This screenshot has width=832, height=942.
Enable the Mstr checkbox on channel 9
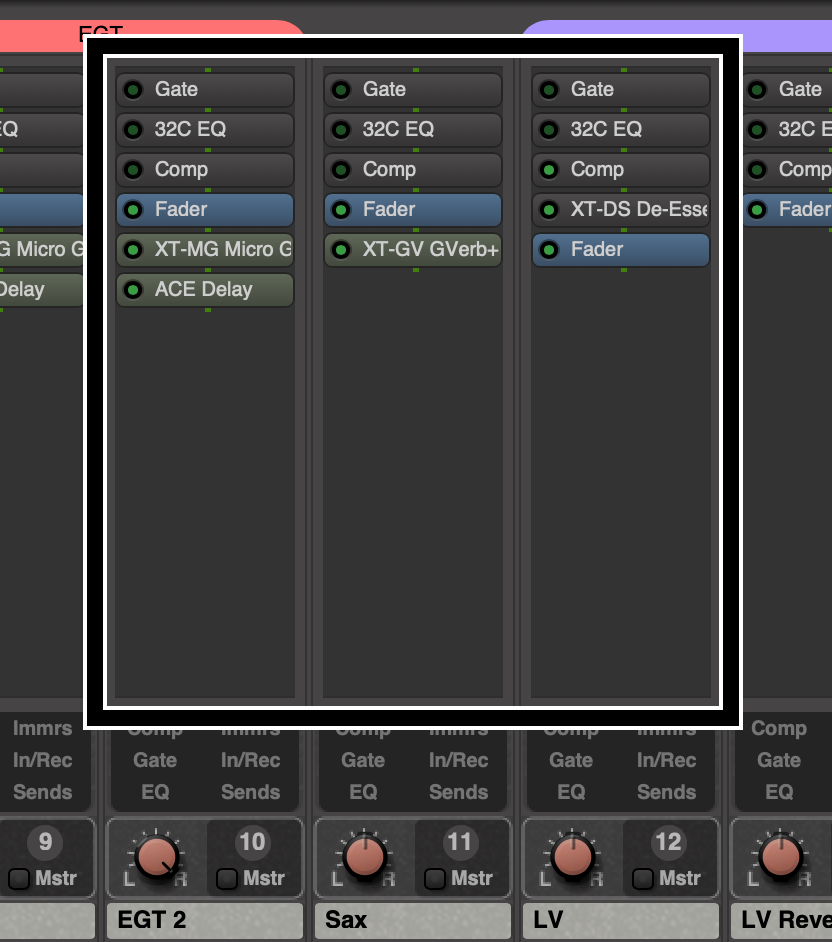(19, 879)
